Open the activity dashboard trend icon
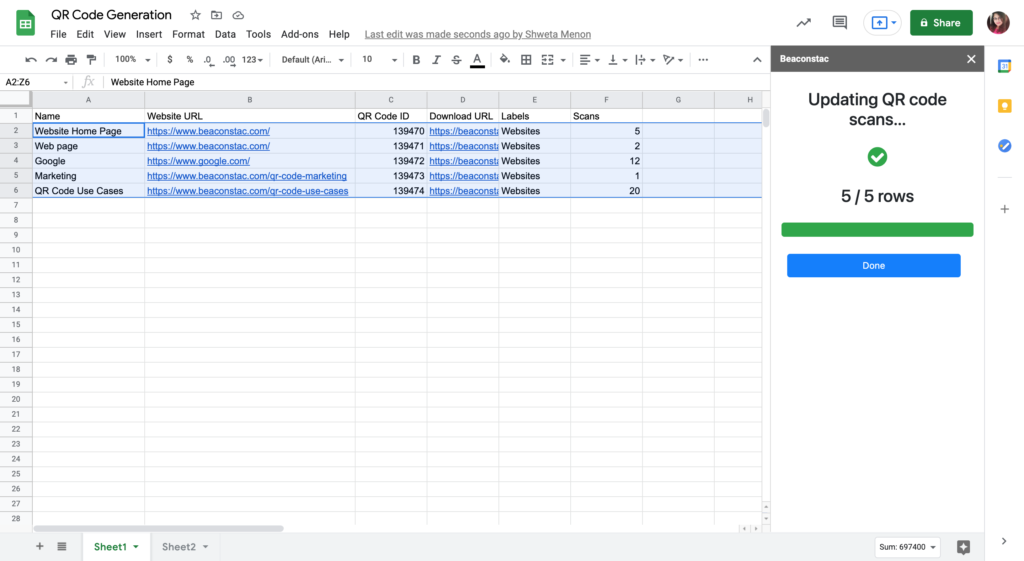 click(x=804, y=23)
